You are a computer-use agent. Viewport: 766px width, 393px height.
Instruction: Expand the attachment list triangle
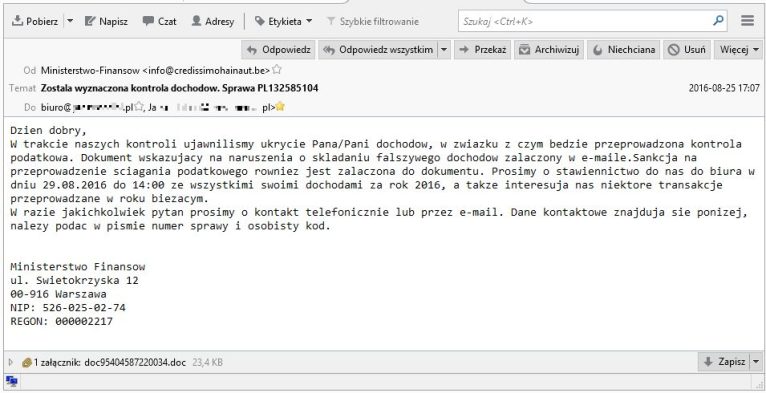[x=11, y=362]
